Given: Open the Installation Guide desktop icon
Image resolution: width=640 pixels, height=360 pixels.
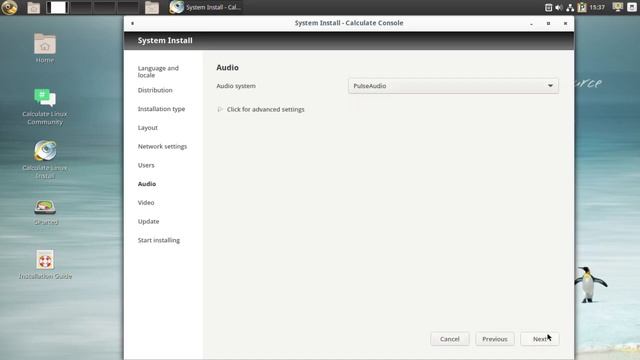Looking at the screenshot, I should point(45,264).
